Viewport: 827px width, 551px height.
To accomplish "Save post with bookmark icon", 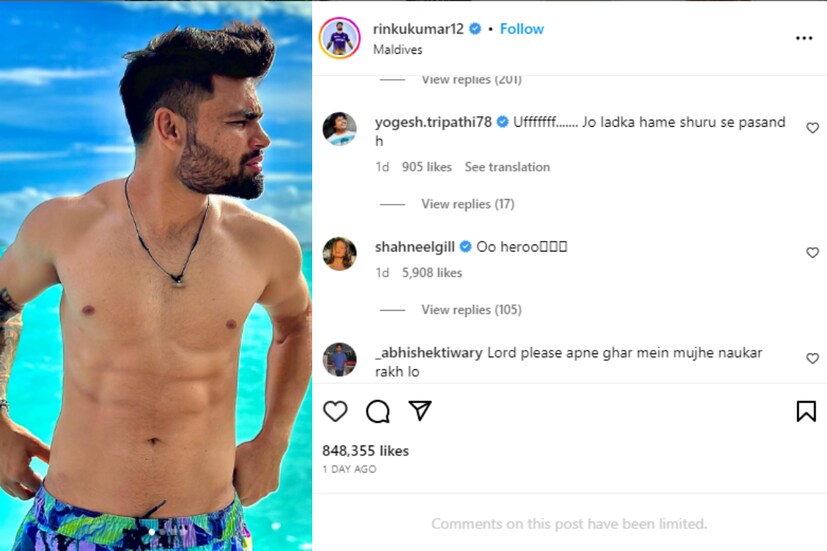I will tap(806, 411).
